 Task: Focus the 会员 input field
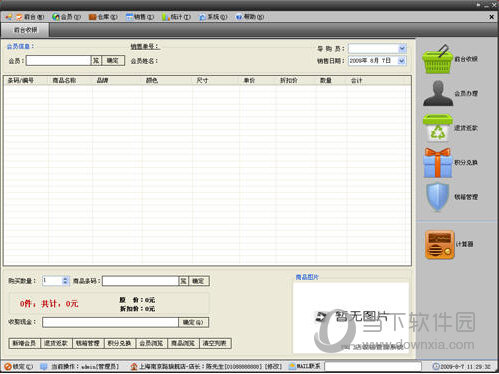tap(59, 61)
